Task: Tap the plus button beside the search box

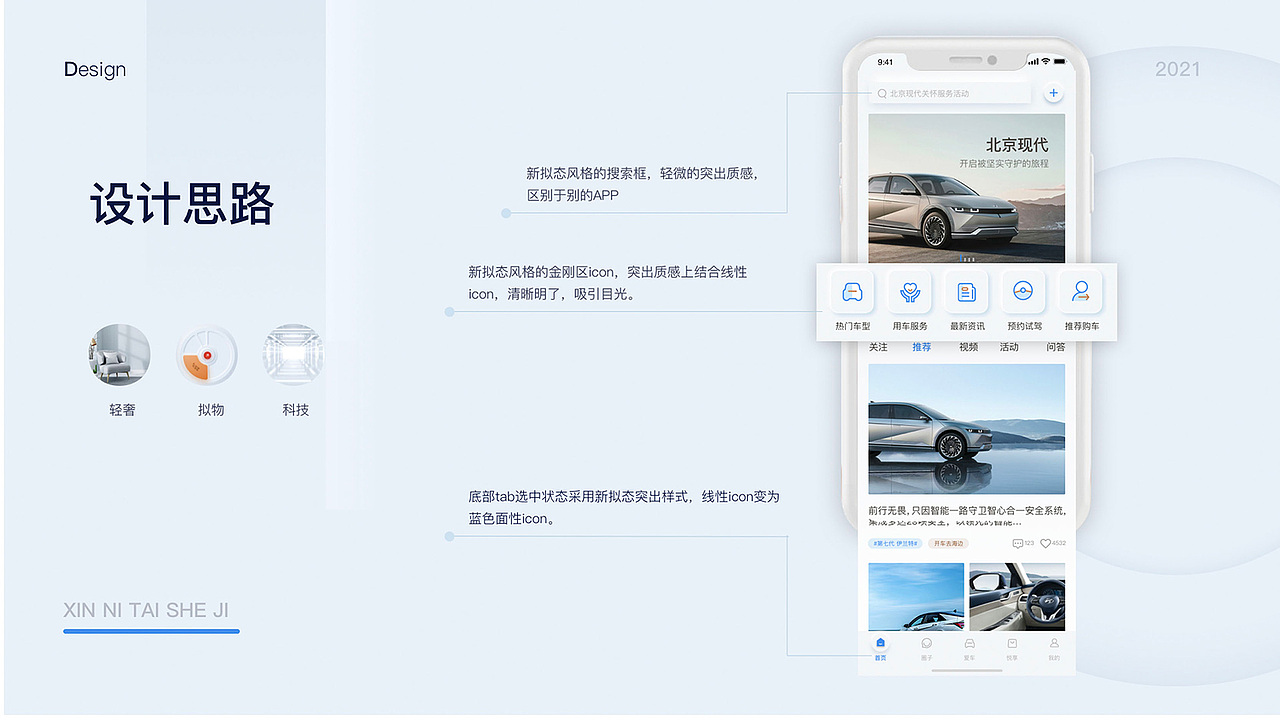Action: [1053, 93]
